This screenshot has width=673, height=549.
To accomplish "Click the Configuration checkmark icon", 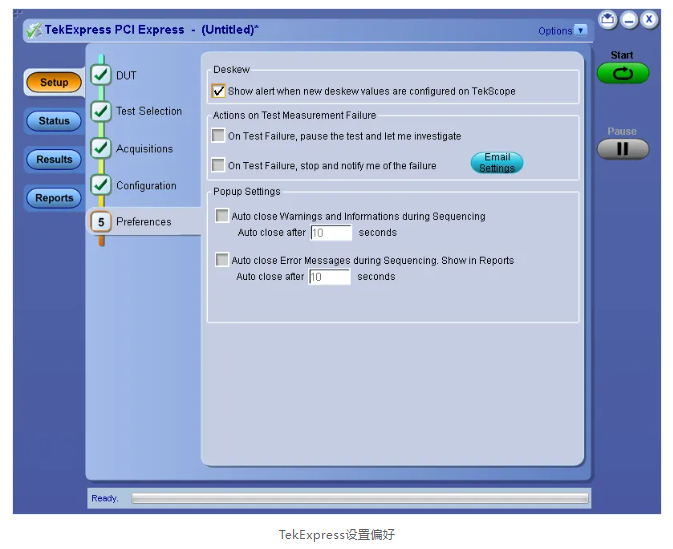I will tap(101, 185).
